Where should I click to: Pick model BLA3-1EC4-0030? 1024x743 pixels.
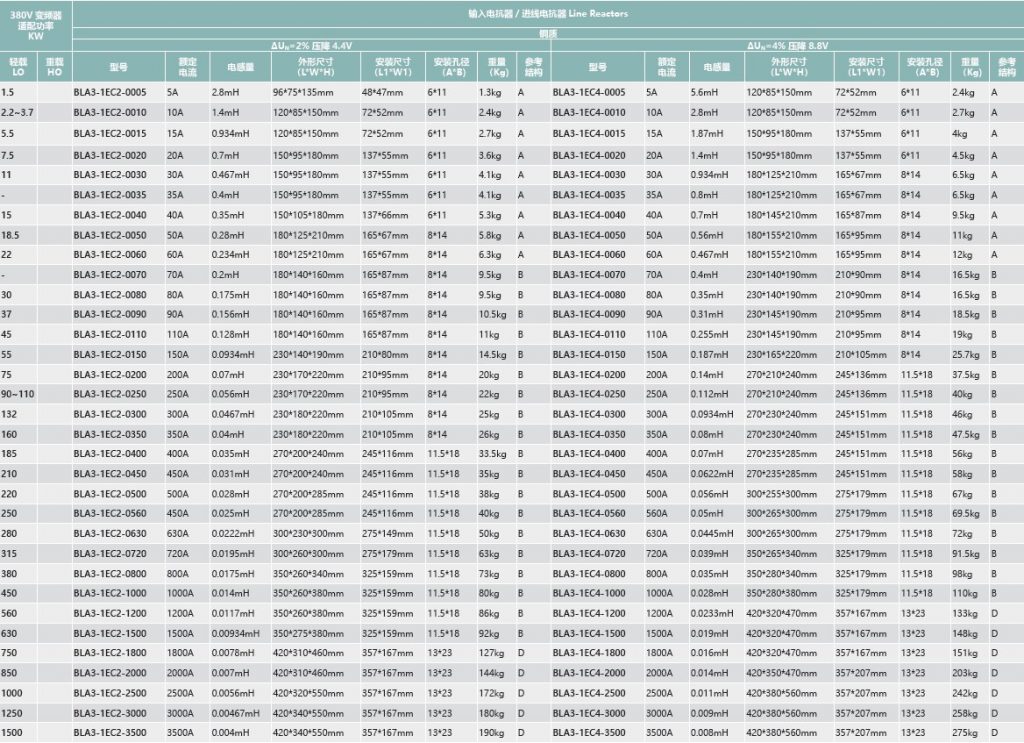point(588,175)
